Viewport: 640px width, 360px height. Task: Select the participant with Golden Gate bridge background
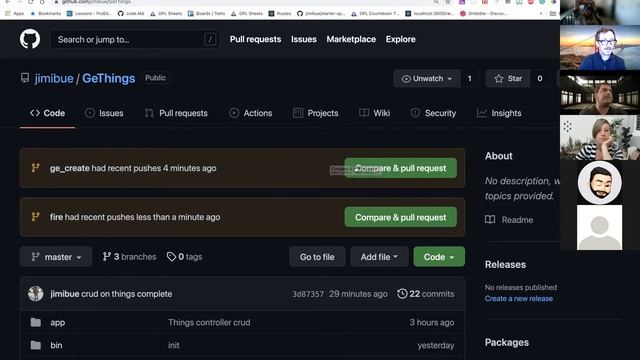(600, 47)
